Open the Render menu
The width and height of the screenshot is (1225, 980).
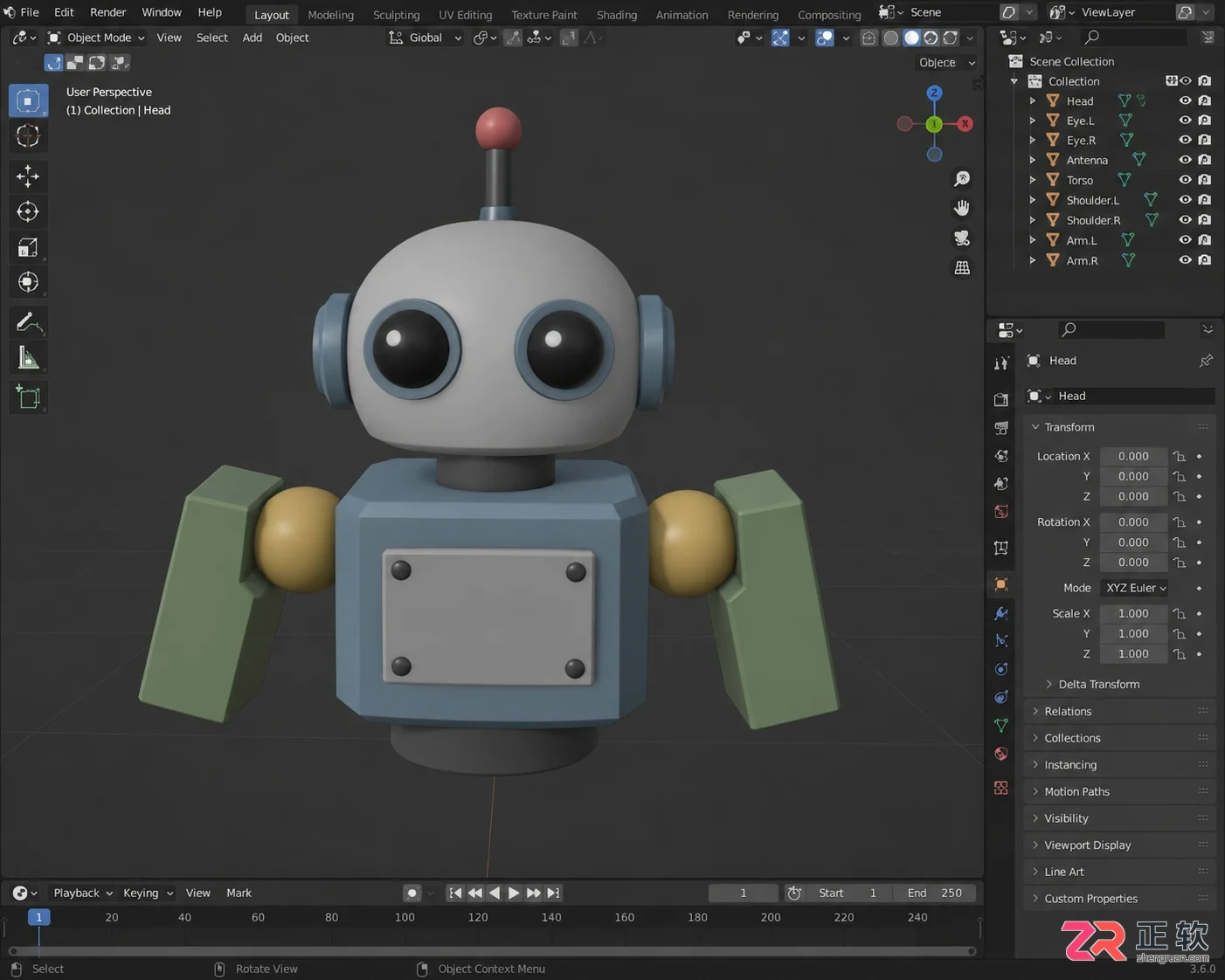click(108, 12)
